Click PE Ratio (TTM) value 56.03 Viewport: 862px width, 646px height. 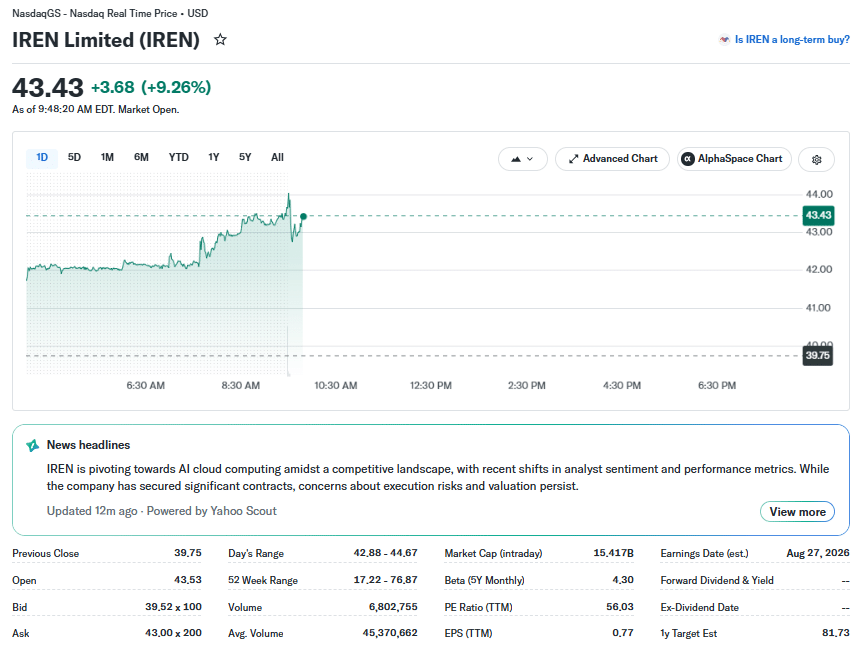click(620, 607)
